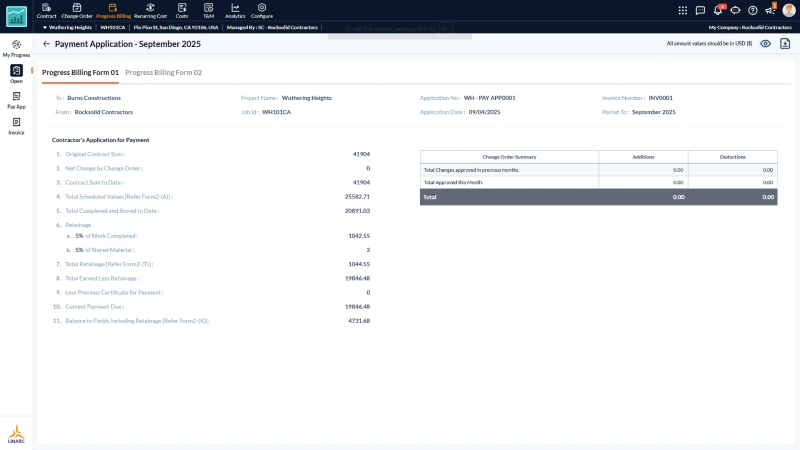Switch to Progress Billing Form 02 tab
The height and width of the screenshot is (450, 800).
tap(163, 72)
